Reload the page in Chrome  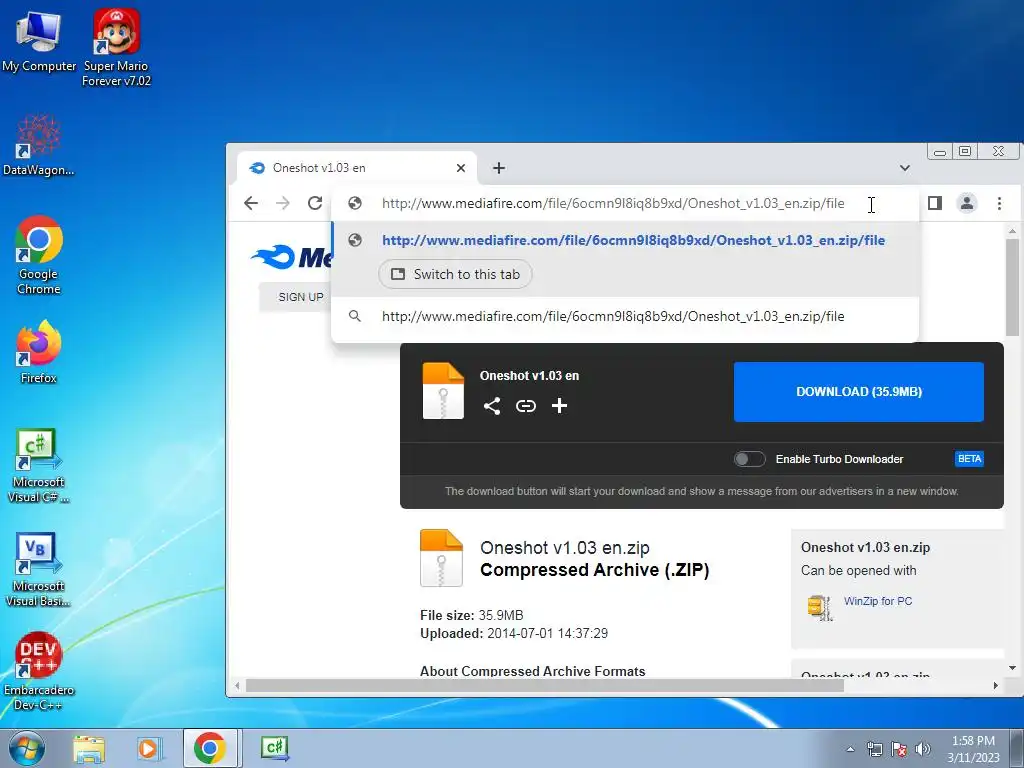(315, 203)
